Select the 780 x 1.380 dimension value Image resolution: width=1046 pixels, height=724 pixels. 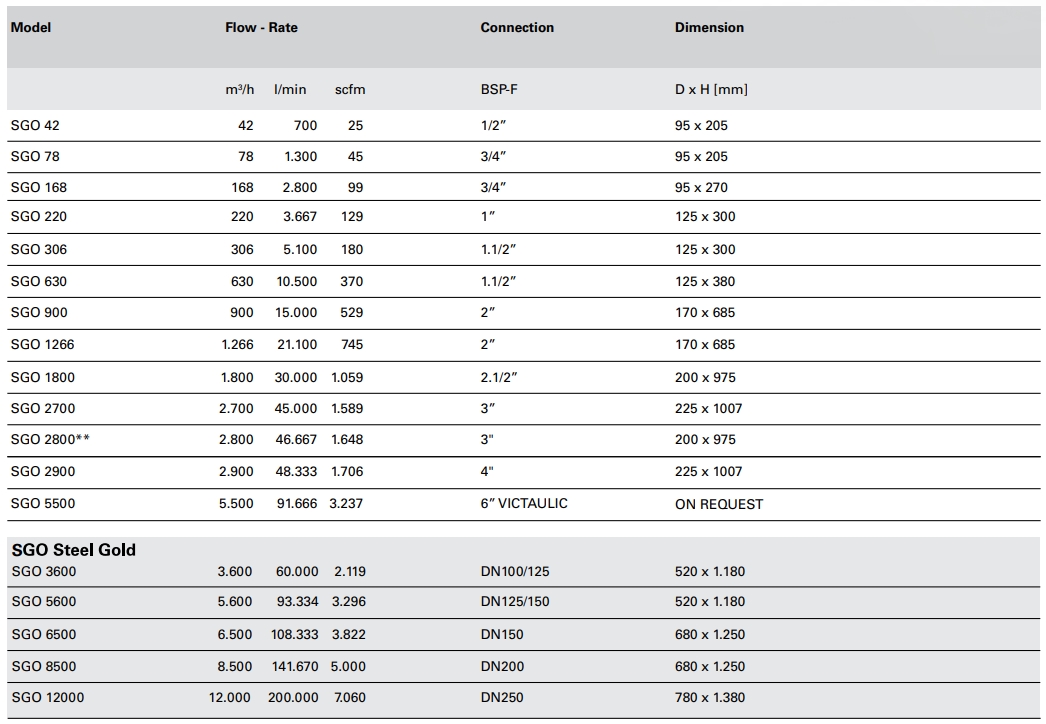(710, 698)
